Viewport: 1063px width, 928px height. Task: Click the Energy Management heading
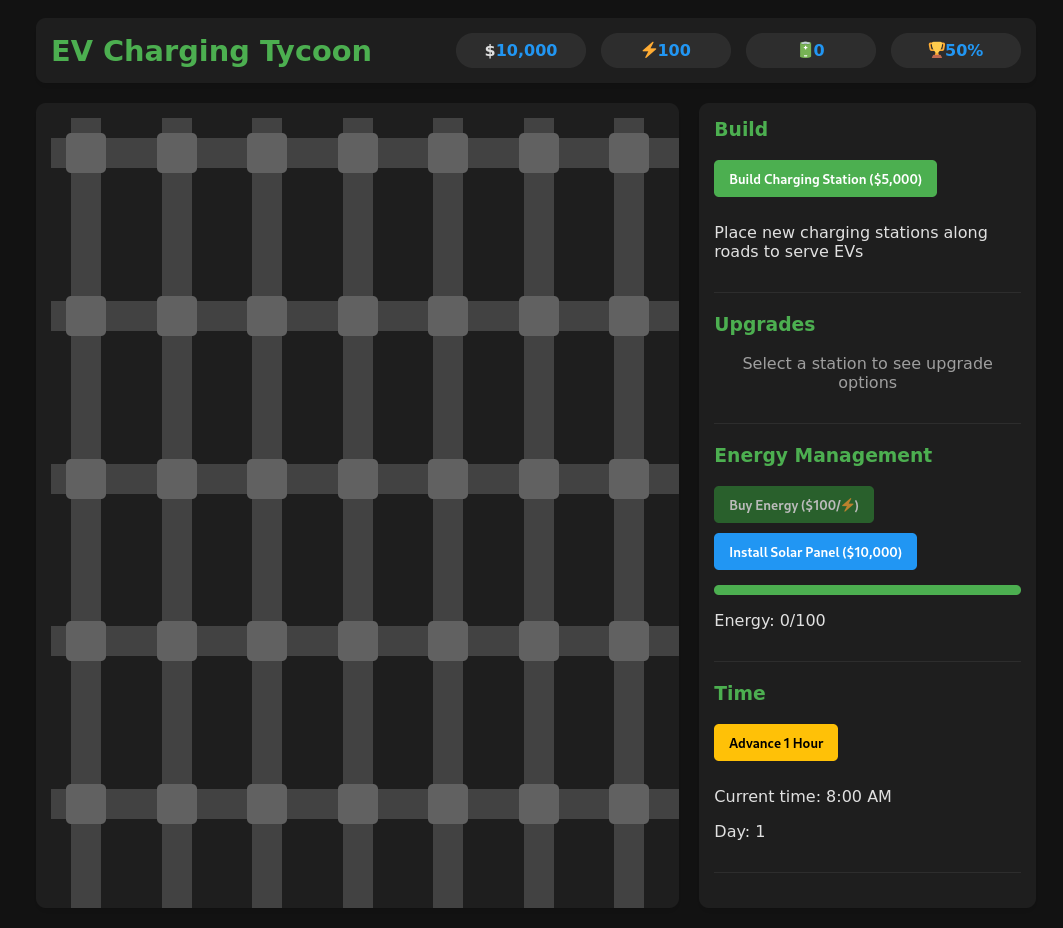823,456
